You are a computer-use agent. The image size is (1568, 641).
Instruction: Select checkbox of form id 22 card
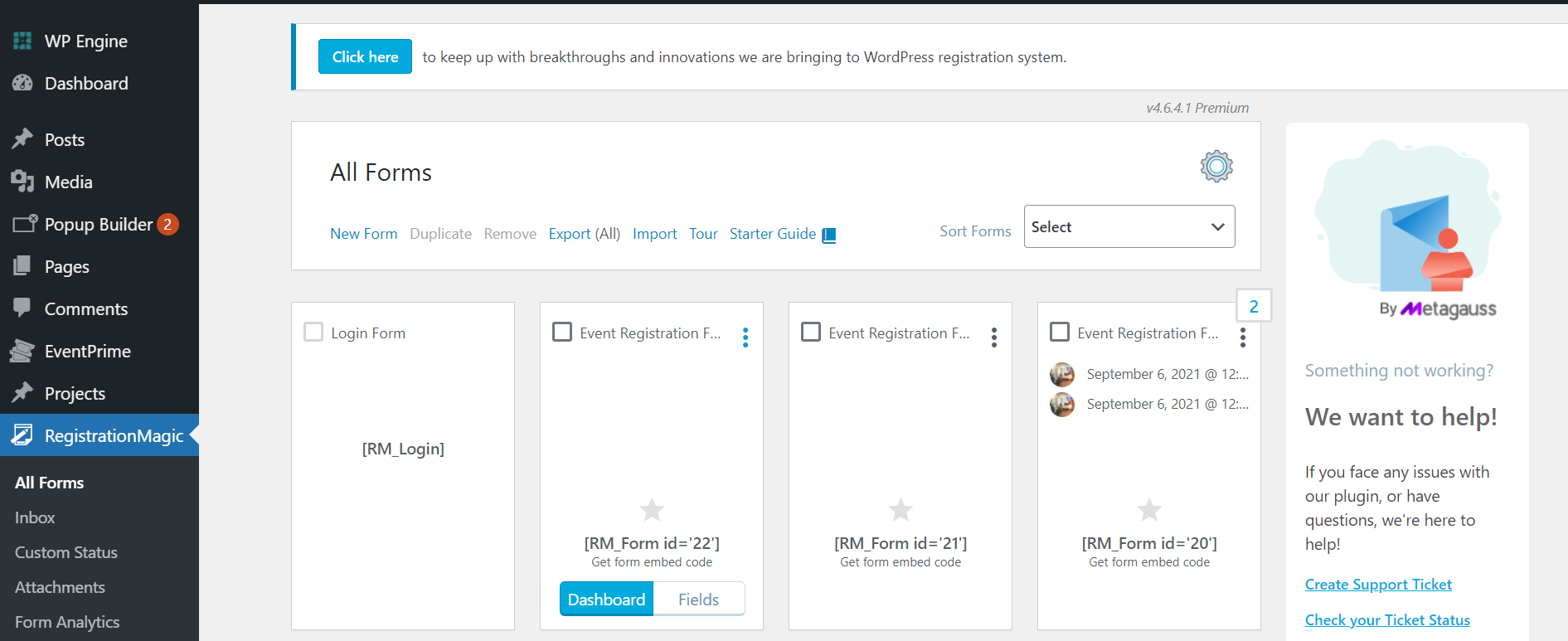tap(562, 333)
